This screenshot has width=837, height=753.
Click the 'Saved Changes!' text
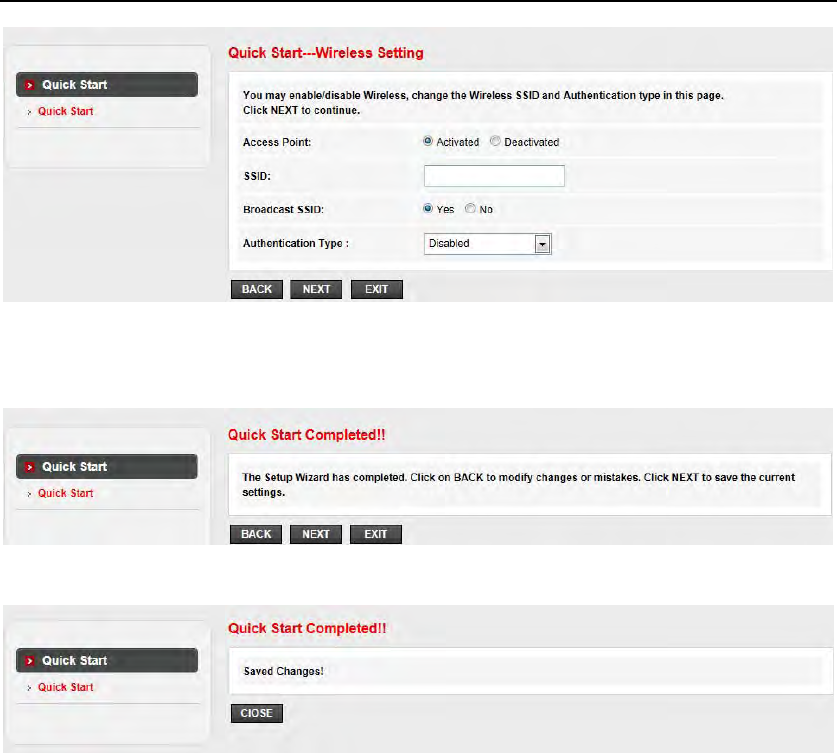pyautogui.click(x=283, y=671)
